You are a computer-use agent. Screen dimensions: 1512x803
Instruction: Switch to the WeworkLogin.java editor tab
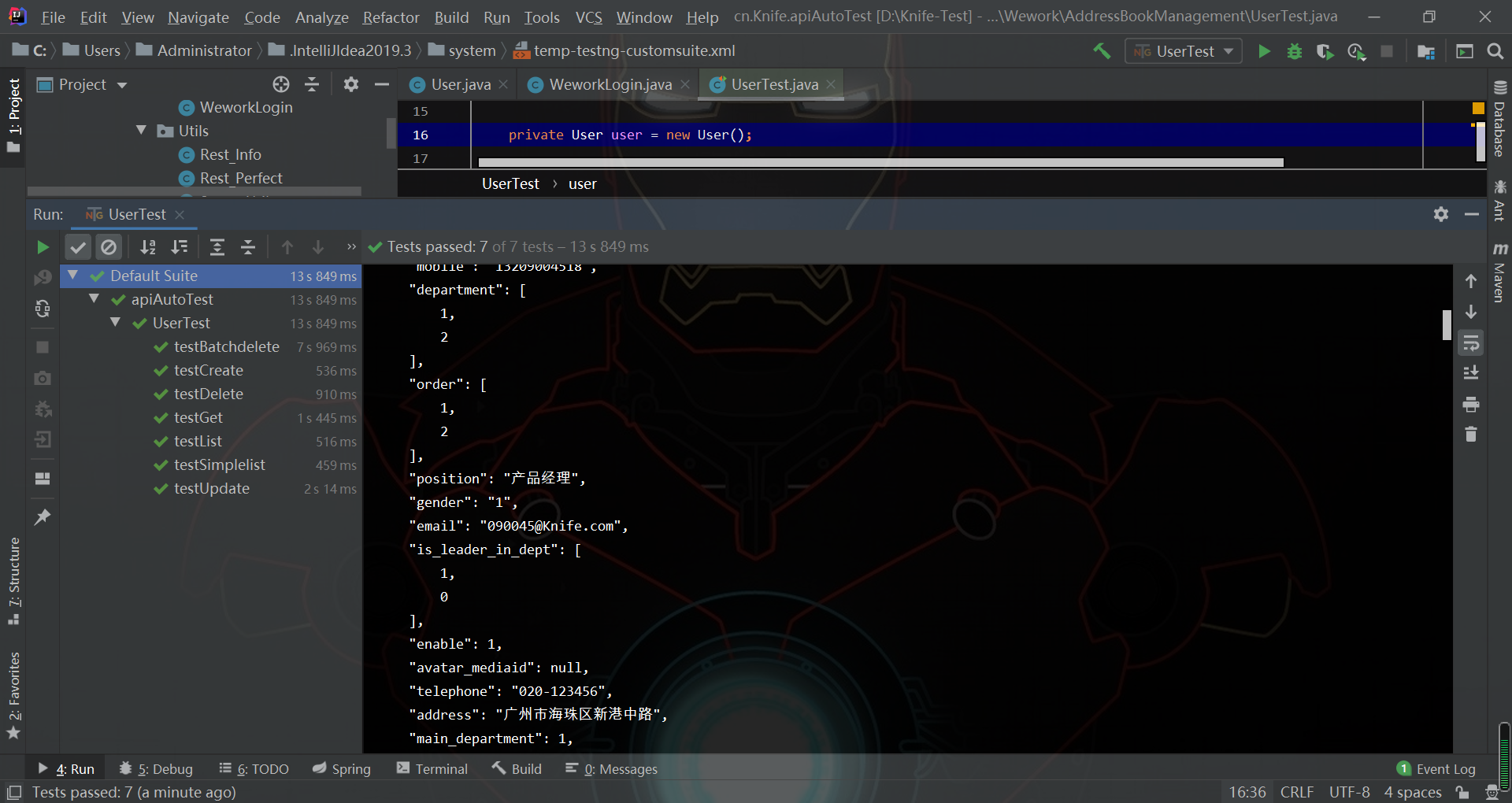coord(610,84)
